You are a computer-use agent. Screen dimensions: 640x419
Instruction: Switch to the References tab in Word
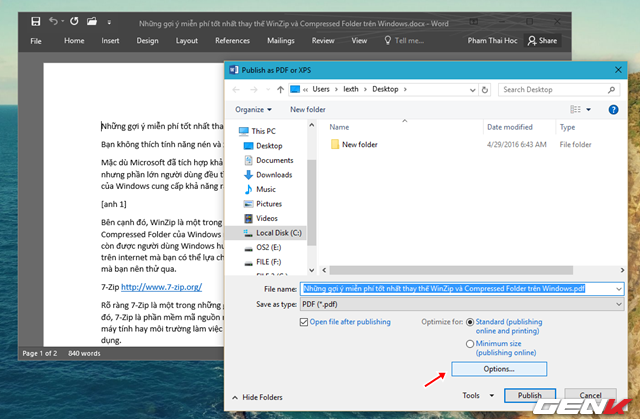[x=232, y=41]
